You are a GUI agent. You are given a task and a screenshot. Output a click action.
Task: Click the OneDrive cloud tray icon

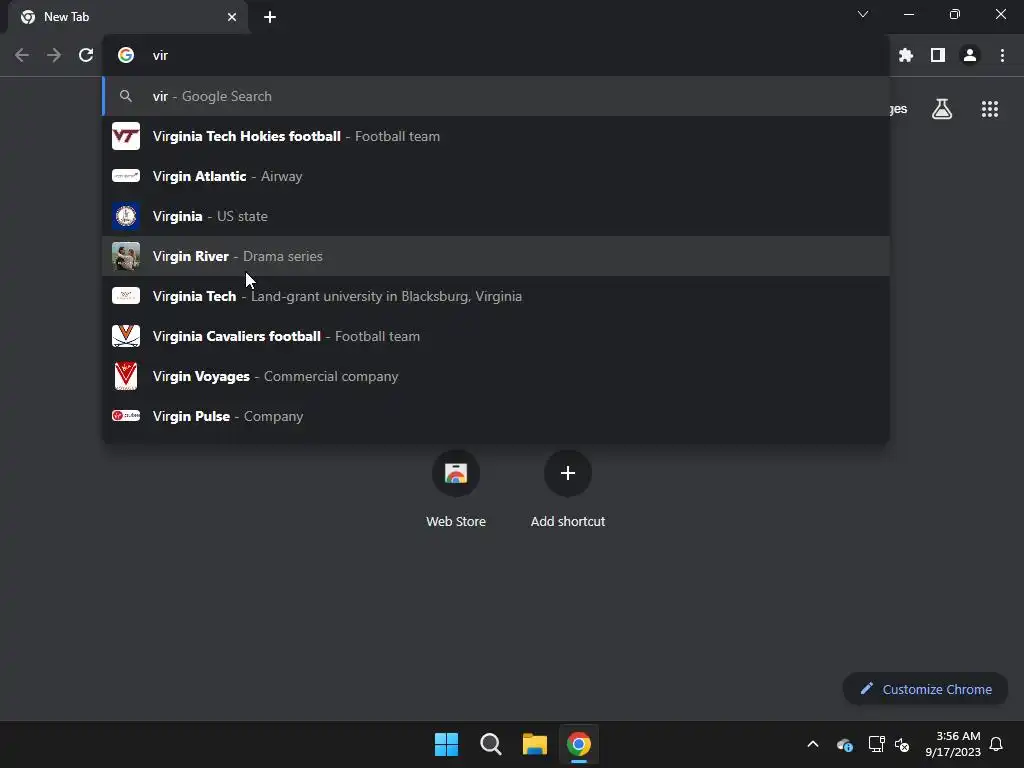tap(844, 744)
